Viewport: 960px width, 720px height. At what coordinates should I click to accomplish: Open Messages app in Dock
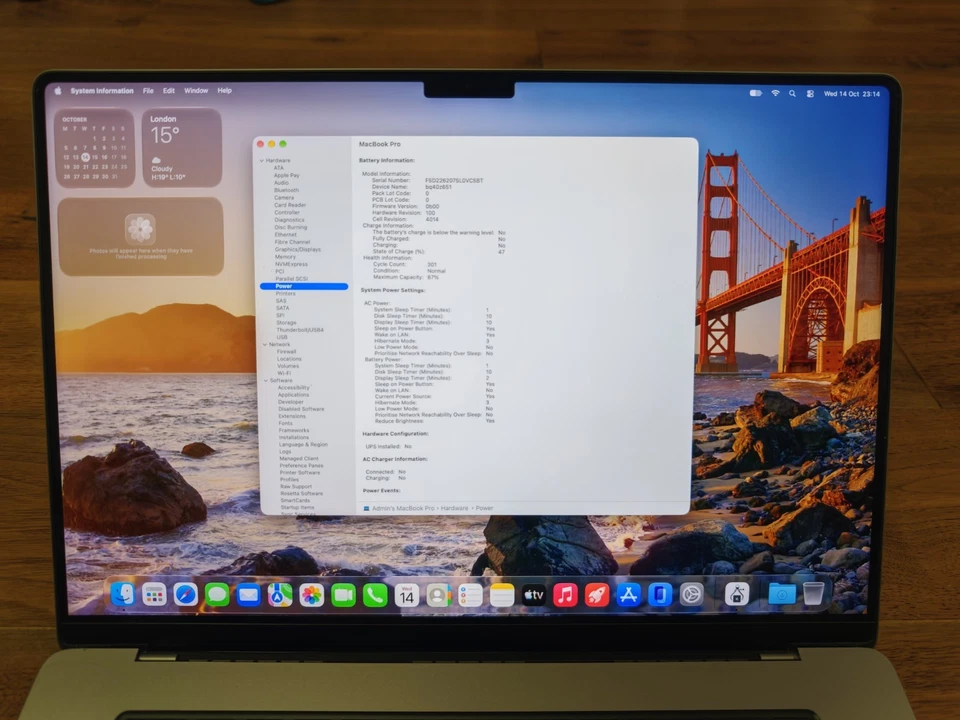(217, 594)
